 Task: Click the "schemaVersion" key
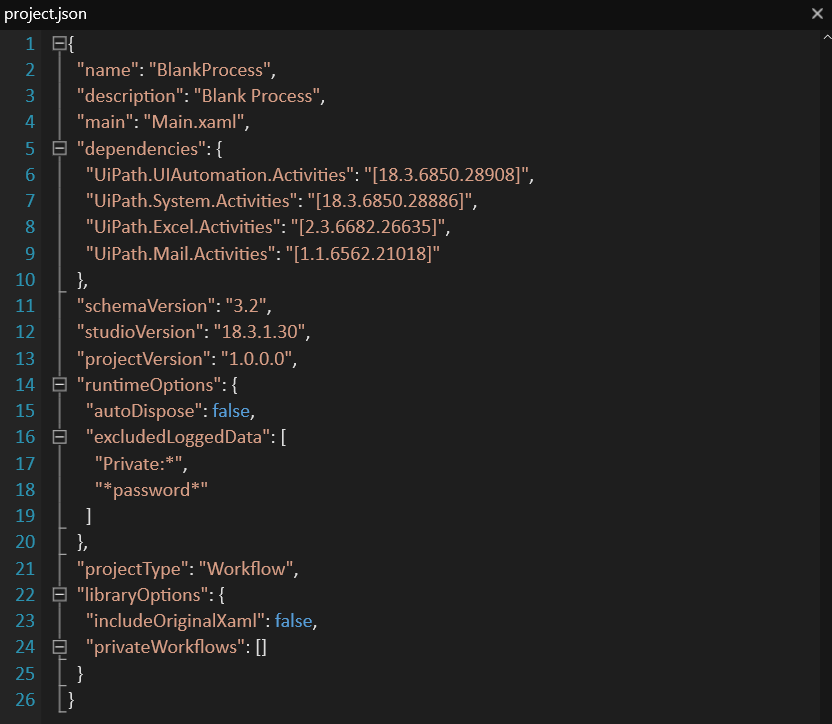tap(146, 306)
